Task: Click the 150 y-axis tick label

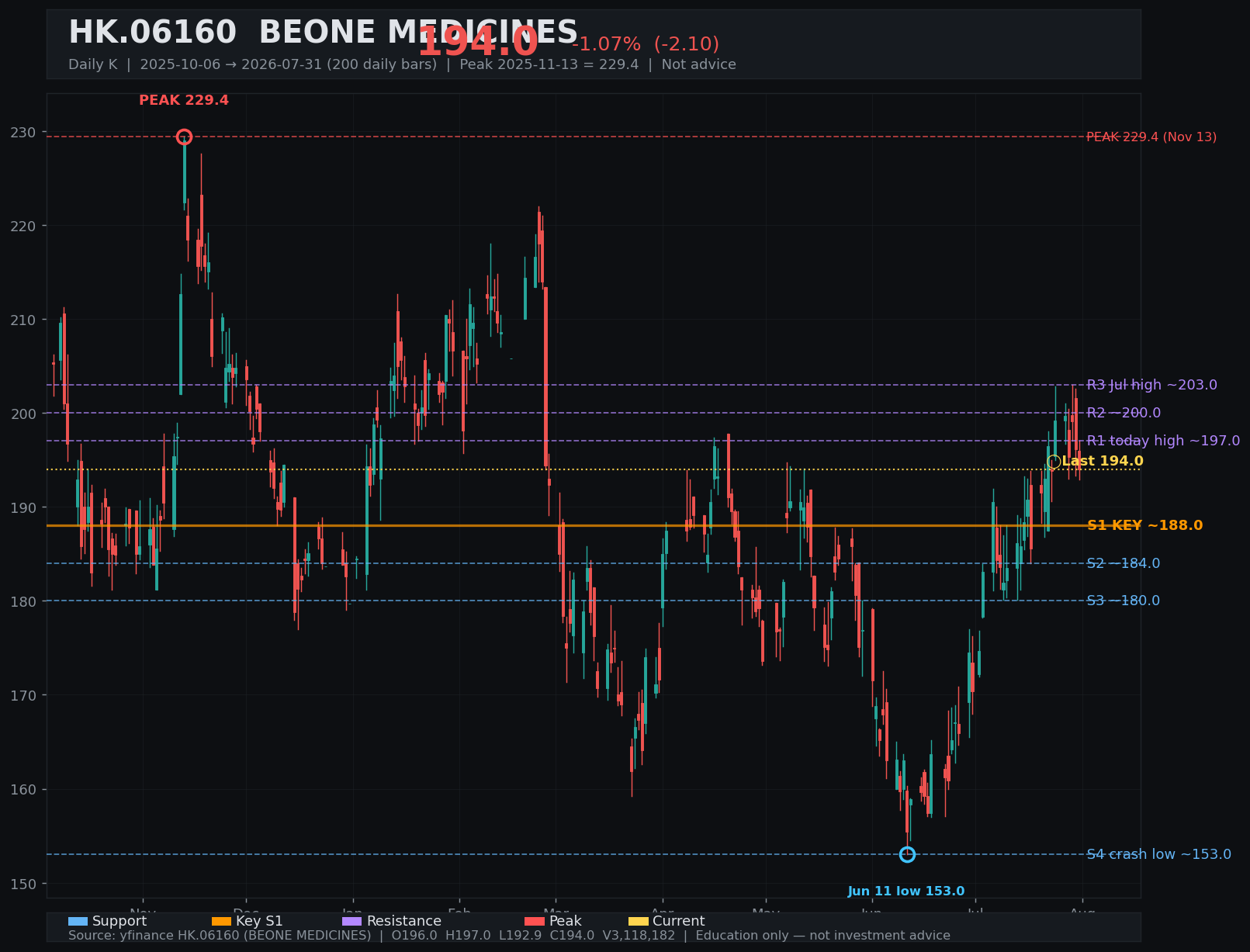Action: 23,884
